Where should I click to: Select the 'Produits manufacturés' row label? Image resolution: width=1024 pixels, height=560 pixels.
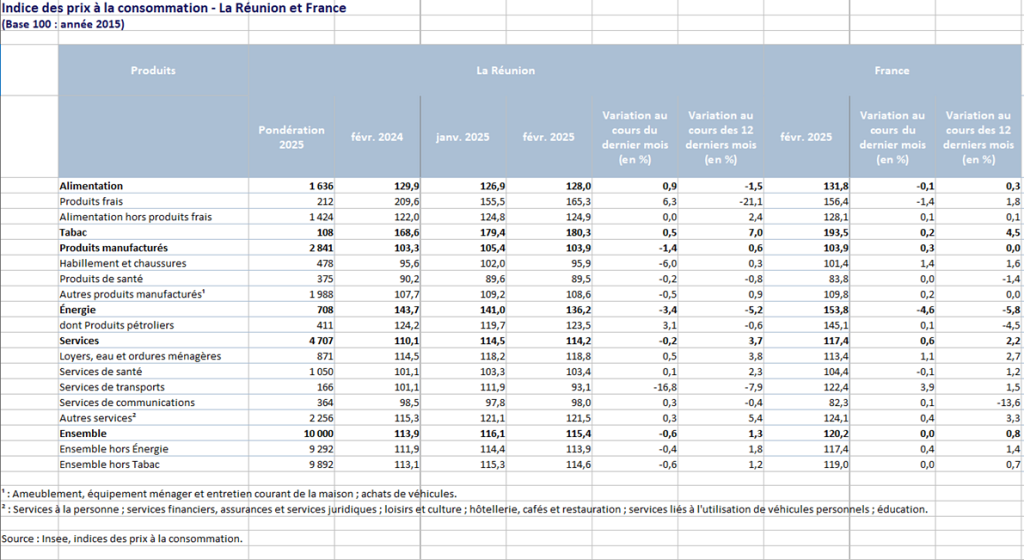click(114, 248)
